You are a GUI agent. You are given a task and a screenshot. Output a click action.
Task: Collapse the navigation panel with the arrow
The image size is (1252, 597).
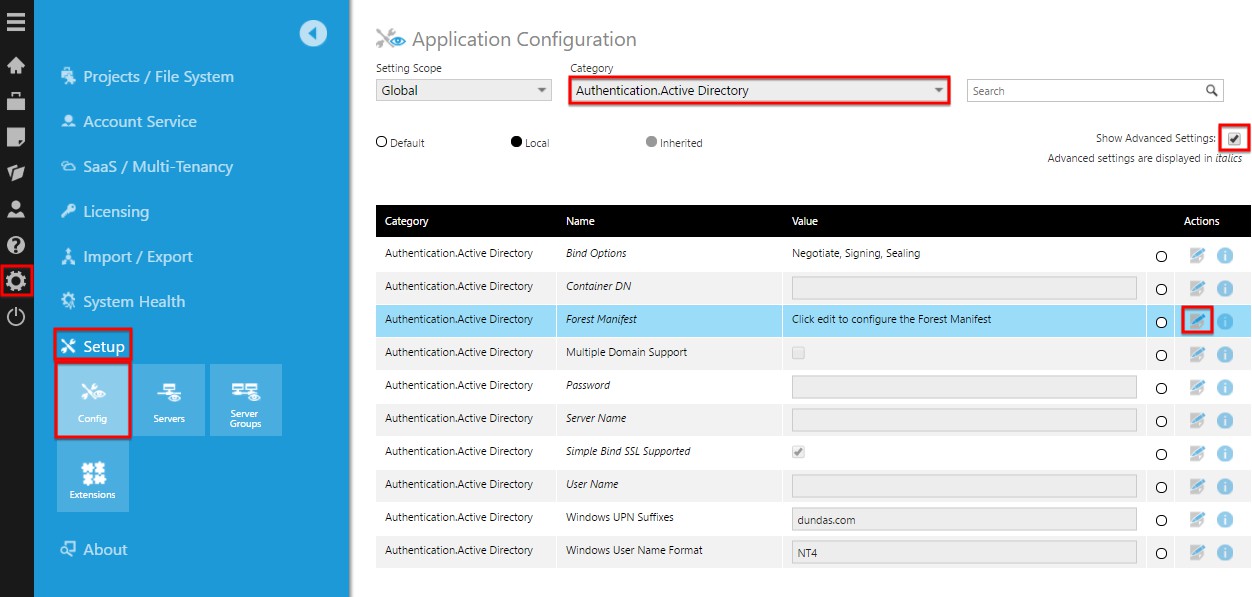click(312, 33)
